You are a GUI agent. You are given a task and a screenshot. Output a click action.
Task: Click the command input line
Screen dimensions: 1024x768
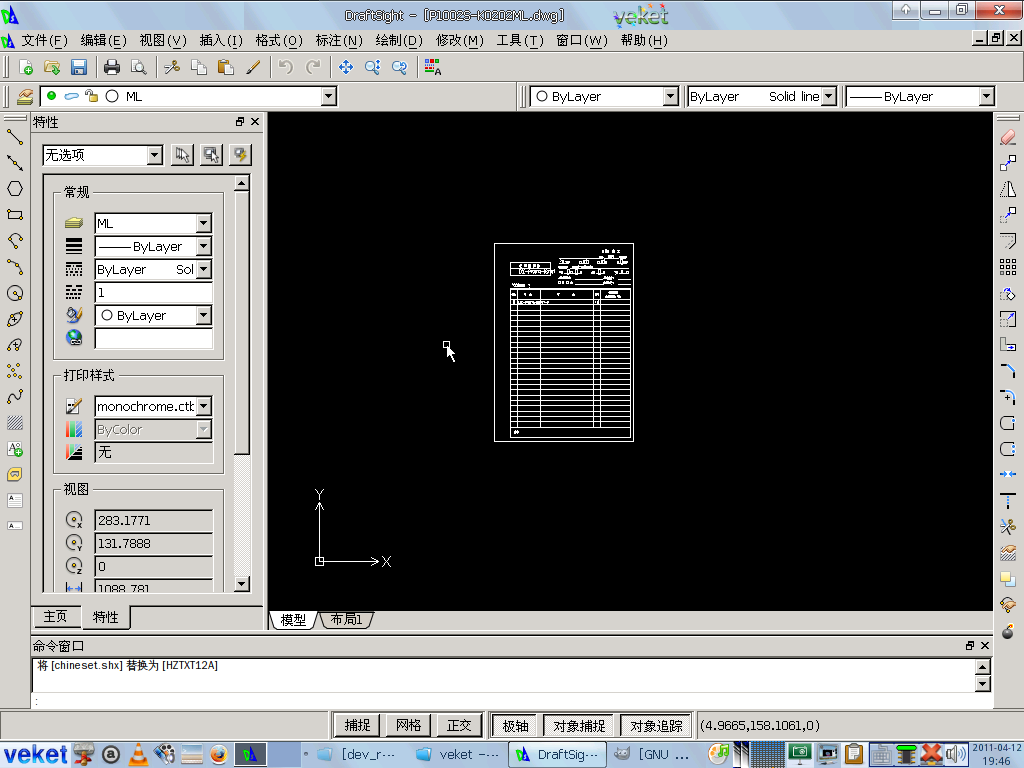512,701
